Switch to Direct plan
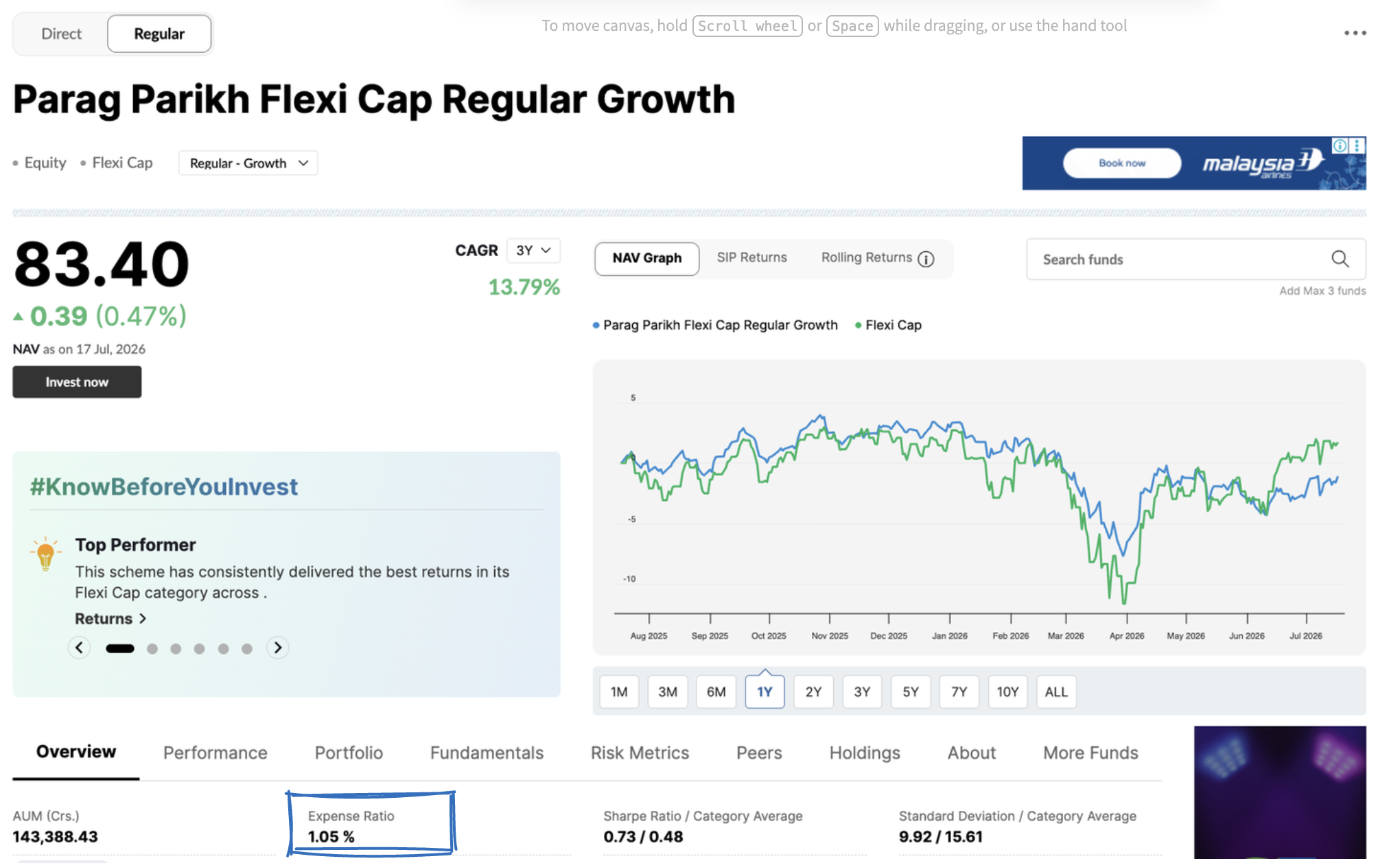This screenshot has height=863, width=1400. coord(61,34)
